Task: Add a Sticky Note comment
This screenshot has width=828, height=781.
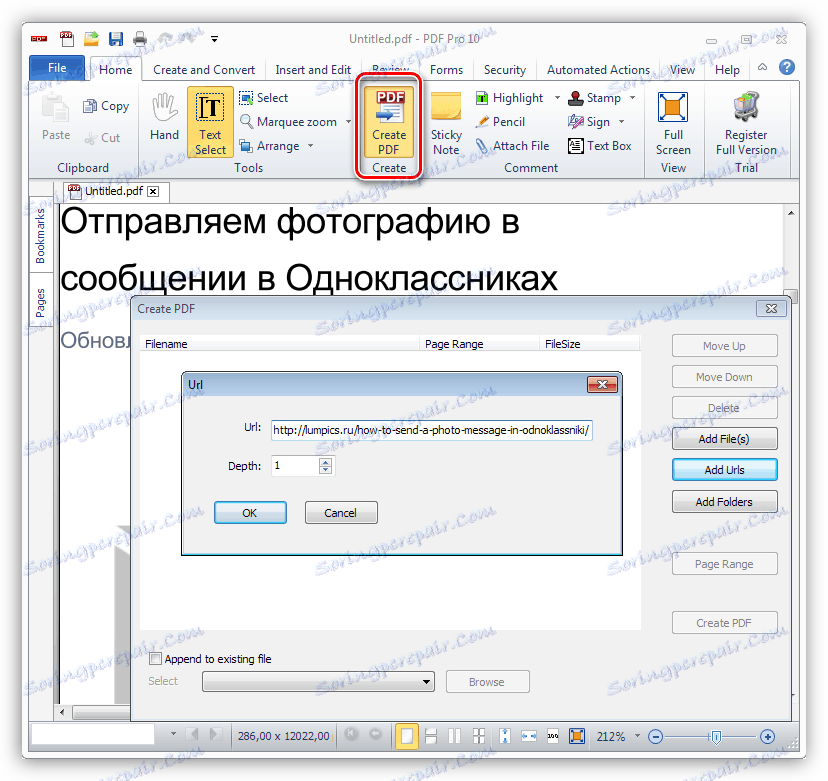Action: click(446, 123)
